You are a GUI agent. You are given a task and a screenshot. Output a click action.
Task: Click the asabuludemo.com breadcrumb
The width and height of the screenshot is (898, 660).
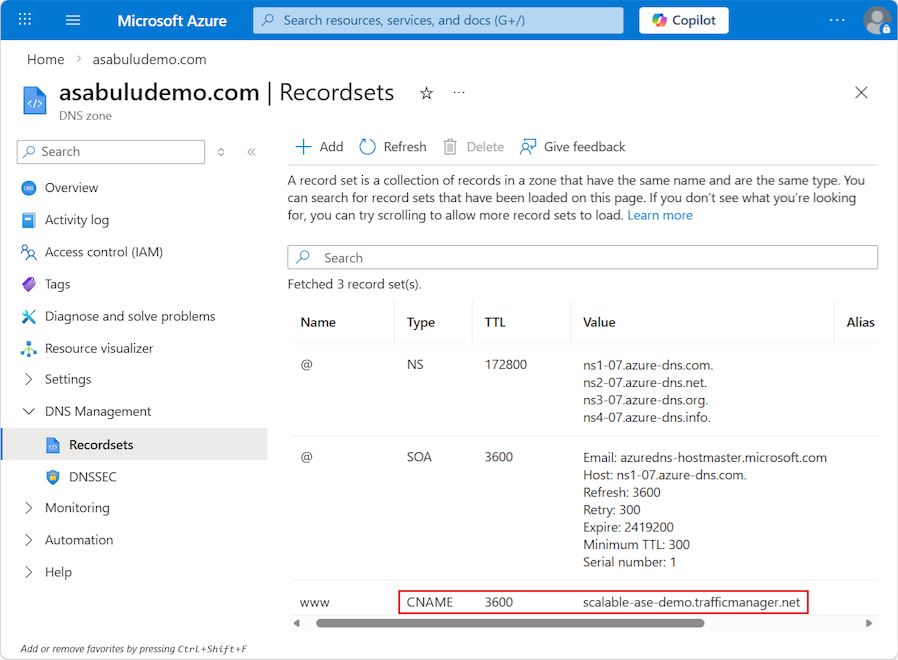(149, 60)
